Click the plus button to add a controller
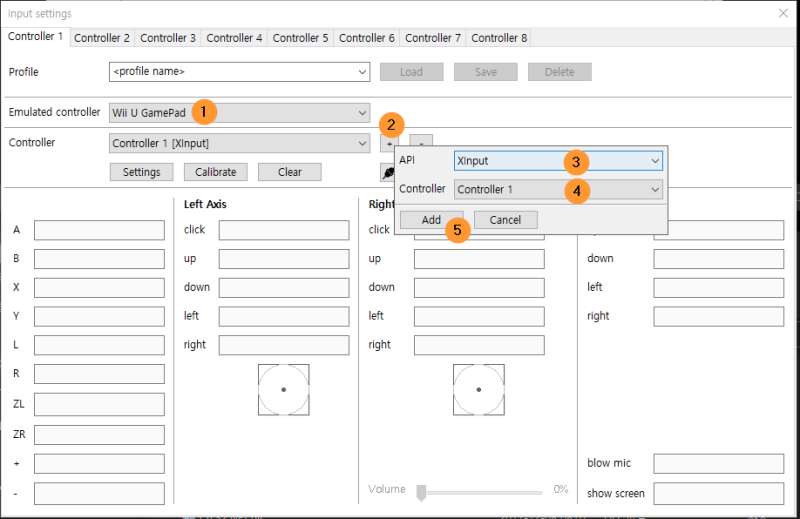The image size is (800, 519). [x=389, y=143]
